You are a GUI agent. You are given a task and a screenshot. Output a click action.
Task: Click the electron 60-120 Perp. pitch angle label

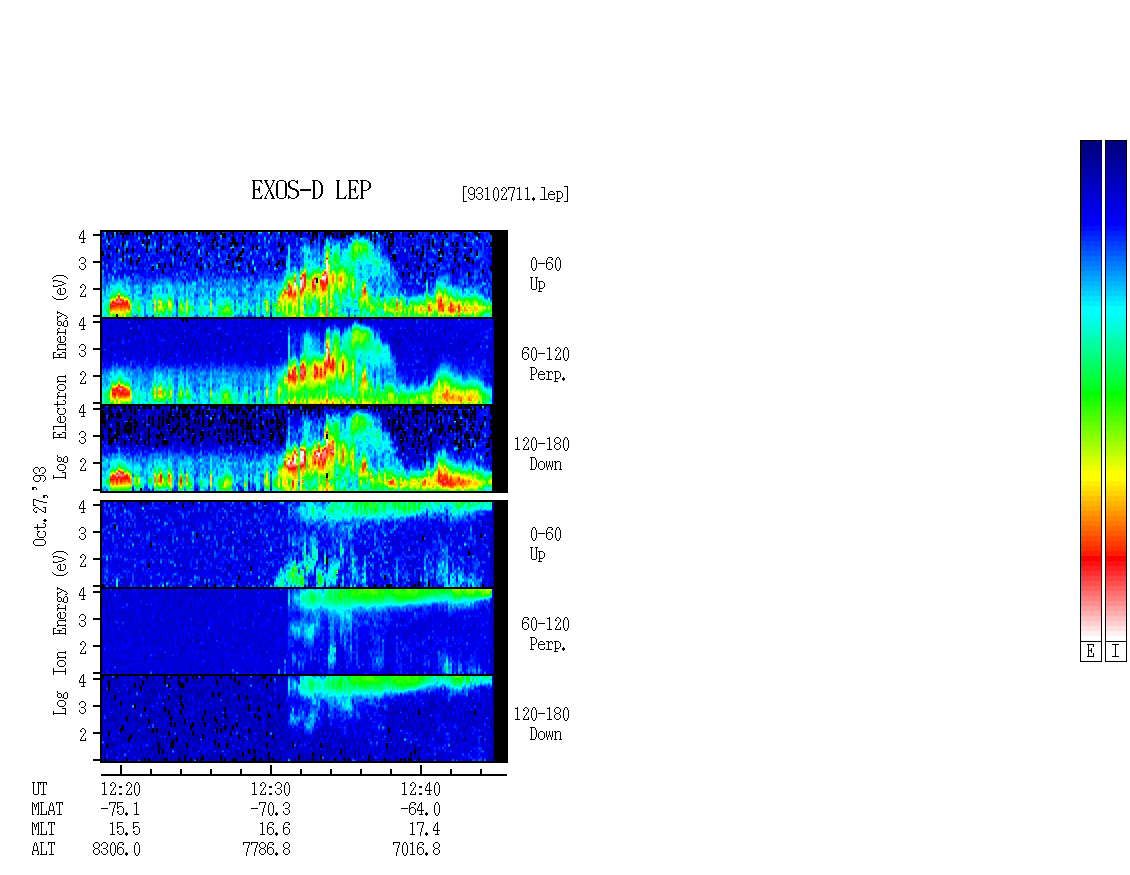pyautogui.click(x=545, y=364)
